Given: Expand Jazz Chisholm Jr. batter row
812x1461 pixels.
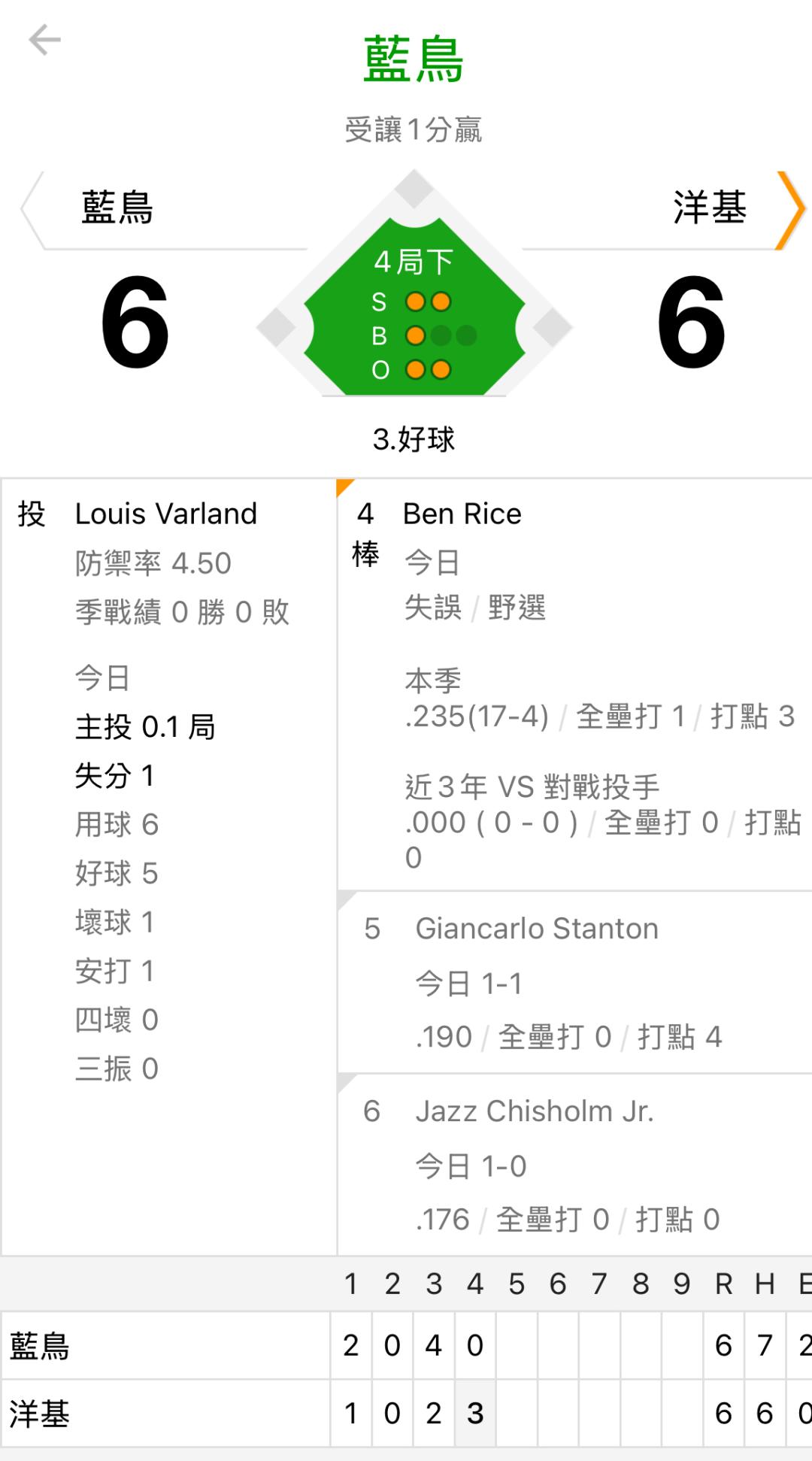Looking at the screenshot, I should pos(574,1164).
